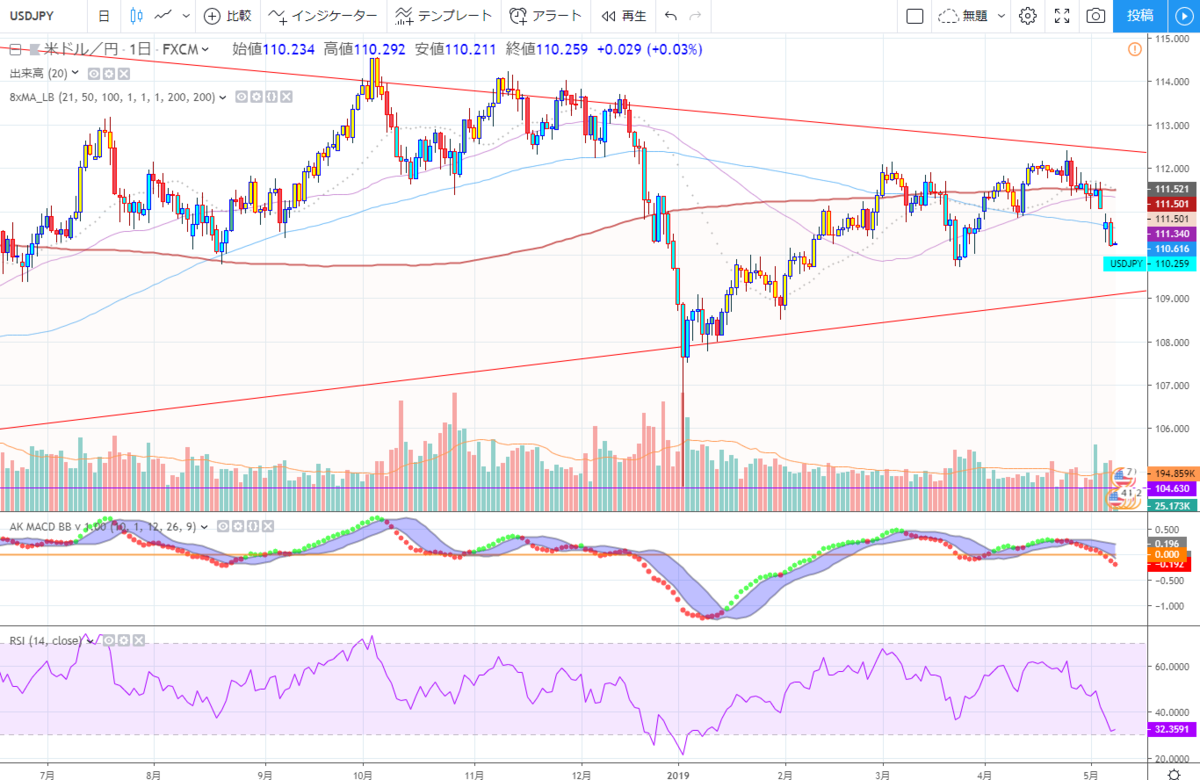Toggle visibility of 8xMA_LB indicator
This screenshot has width=1200, height=780.
pos(240,97)
